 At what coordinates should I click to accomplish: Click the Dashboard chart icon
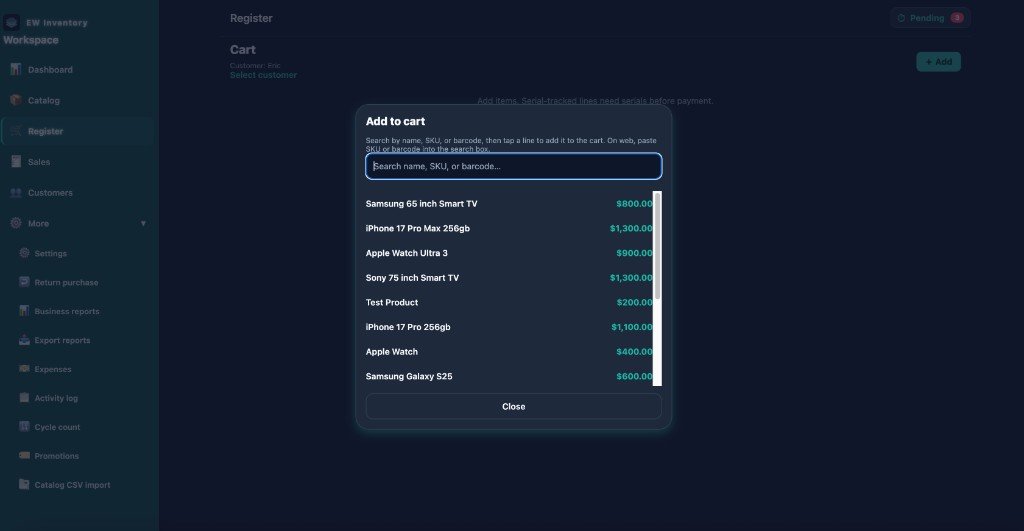(x=16, y=69)
